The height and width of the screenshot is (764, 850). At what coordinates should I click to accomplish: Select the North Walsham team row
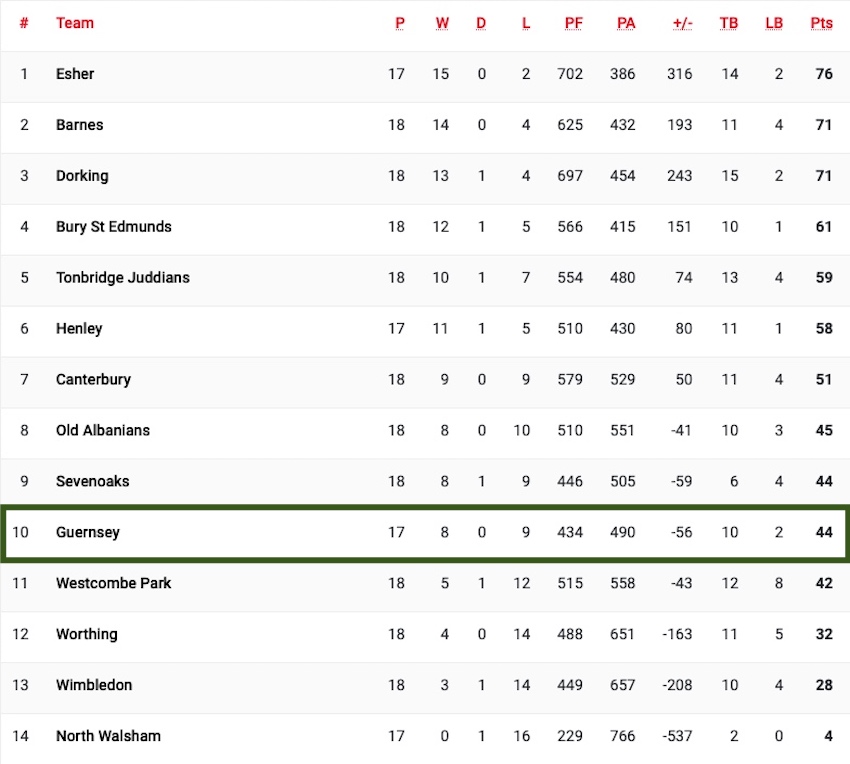[425, 736]
